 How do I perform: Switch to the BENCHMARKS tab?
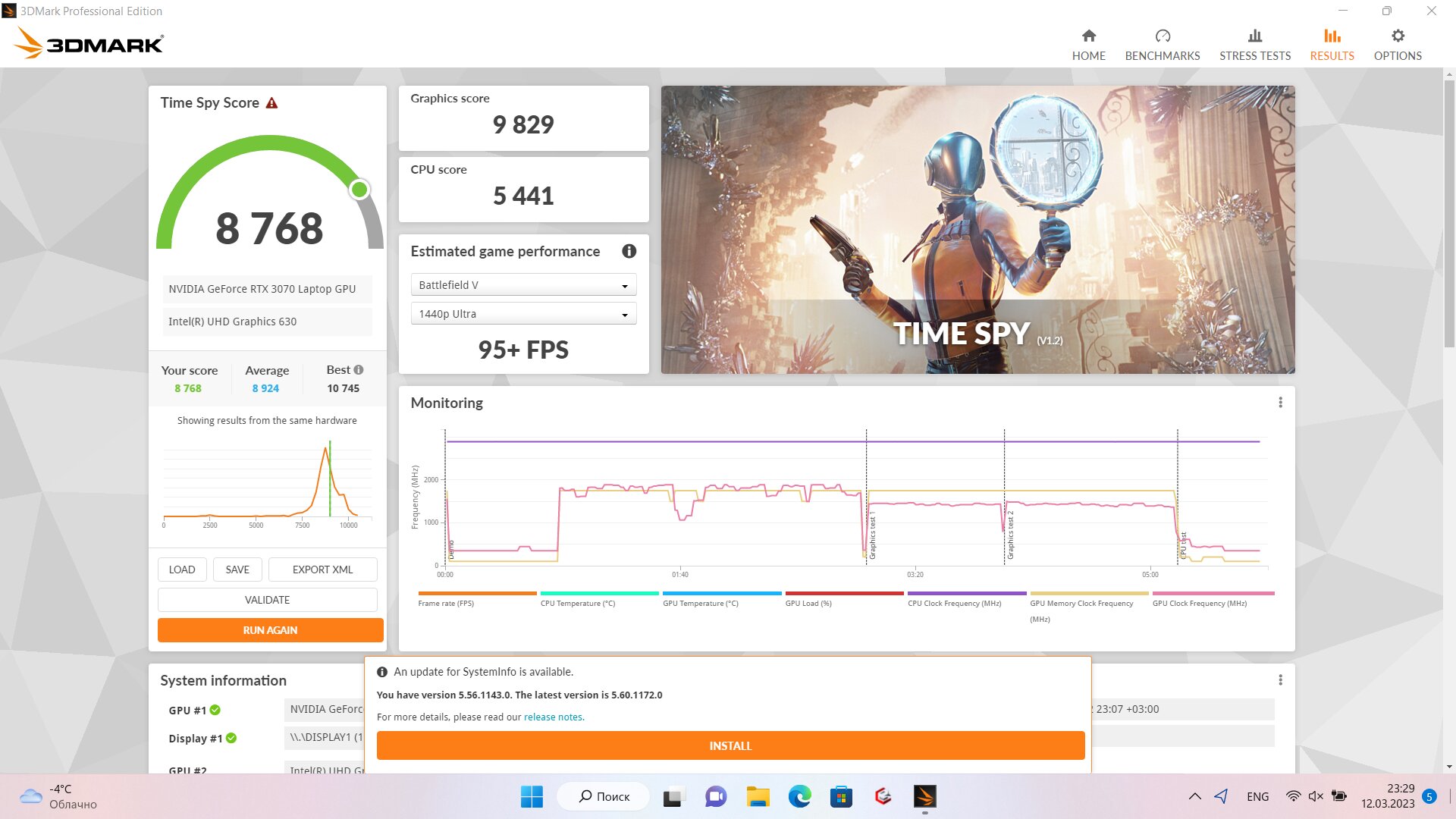point(1162,45)
